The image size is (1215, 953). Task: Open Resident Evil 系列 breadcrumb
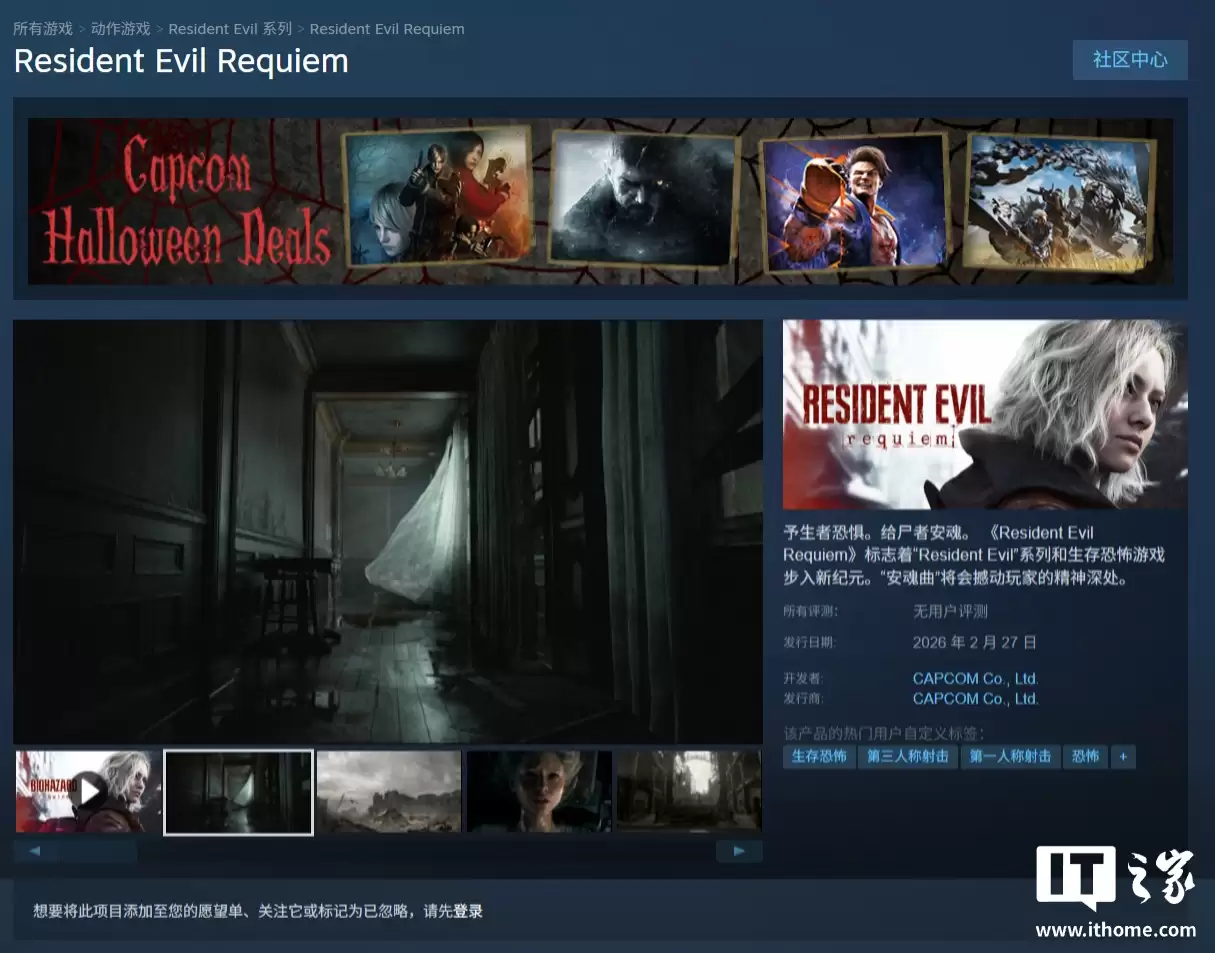pos(230,29)
